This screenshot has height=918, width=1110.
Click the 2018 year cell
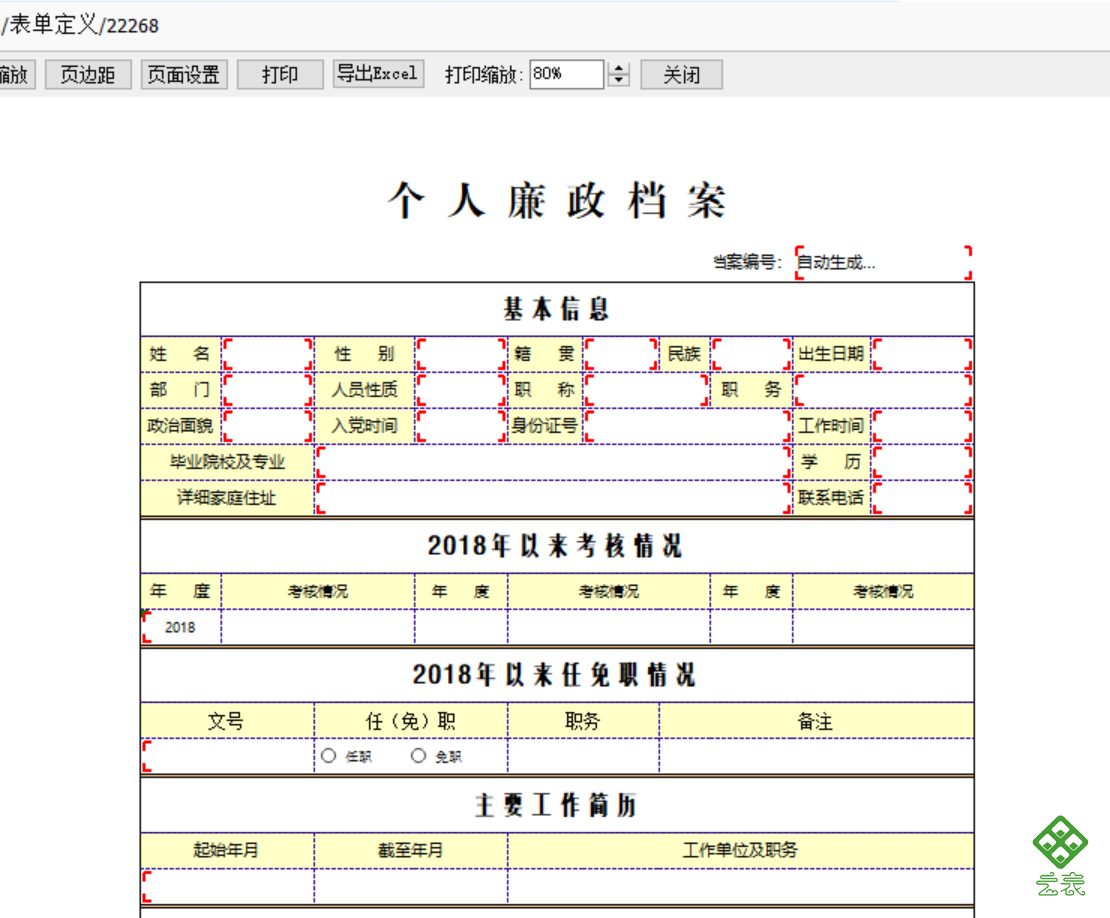coord(181,627)
